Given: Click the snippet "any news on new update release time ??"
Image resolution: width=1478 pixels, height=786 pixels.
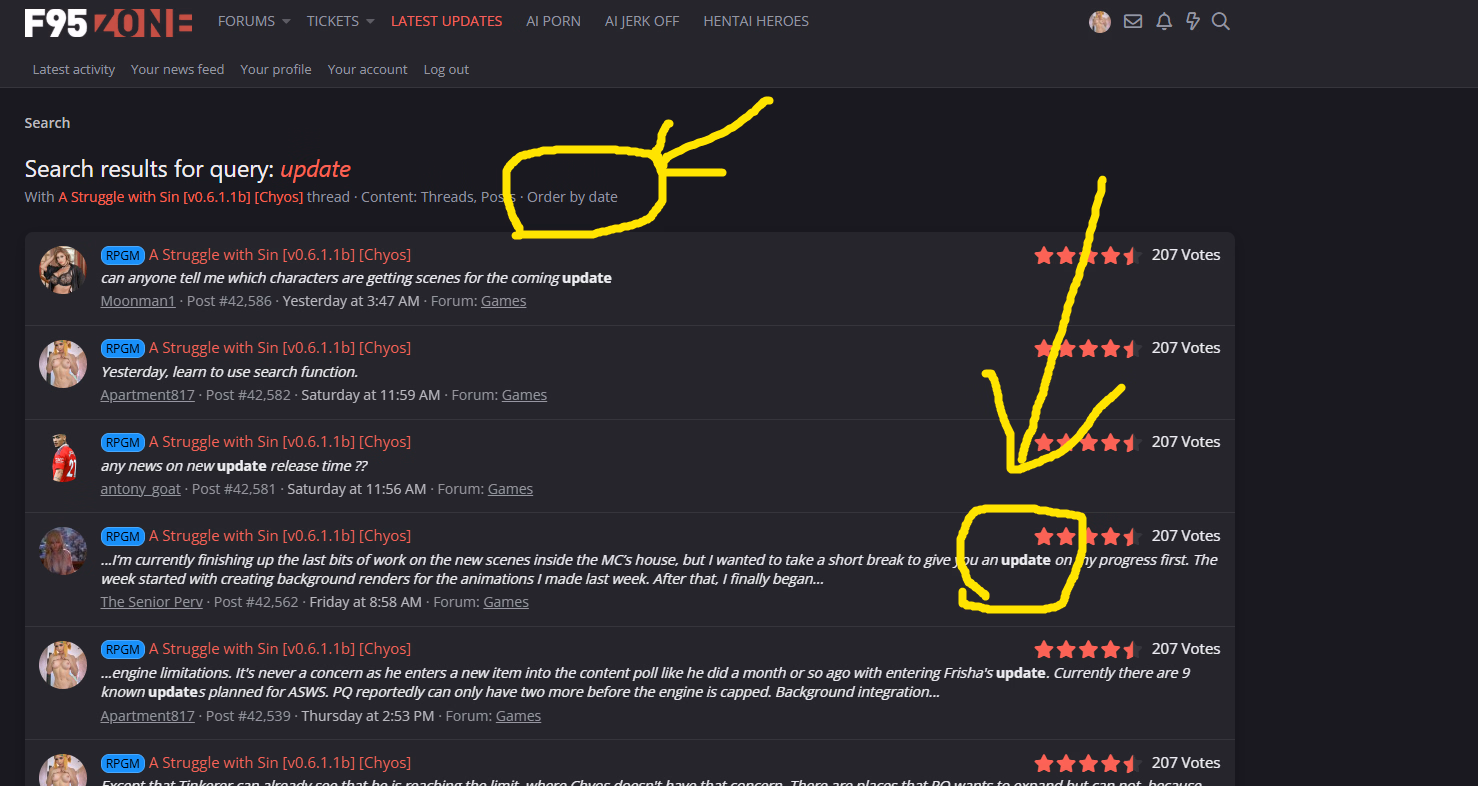Looking at the screenshot, I should click(234, 466).
